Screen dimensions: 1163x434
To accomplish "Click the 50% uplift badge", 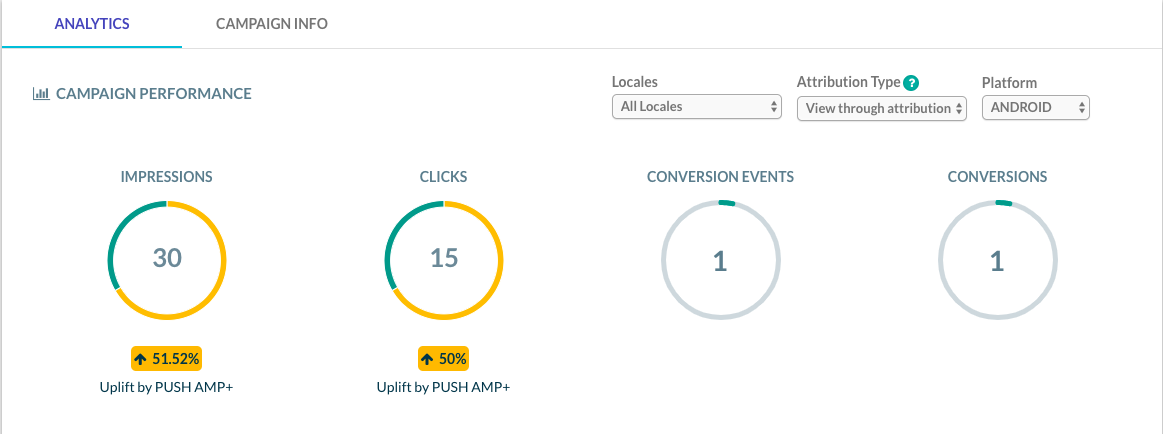I will pos(444,359).
